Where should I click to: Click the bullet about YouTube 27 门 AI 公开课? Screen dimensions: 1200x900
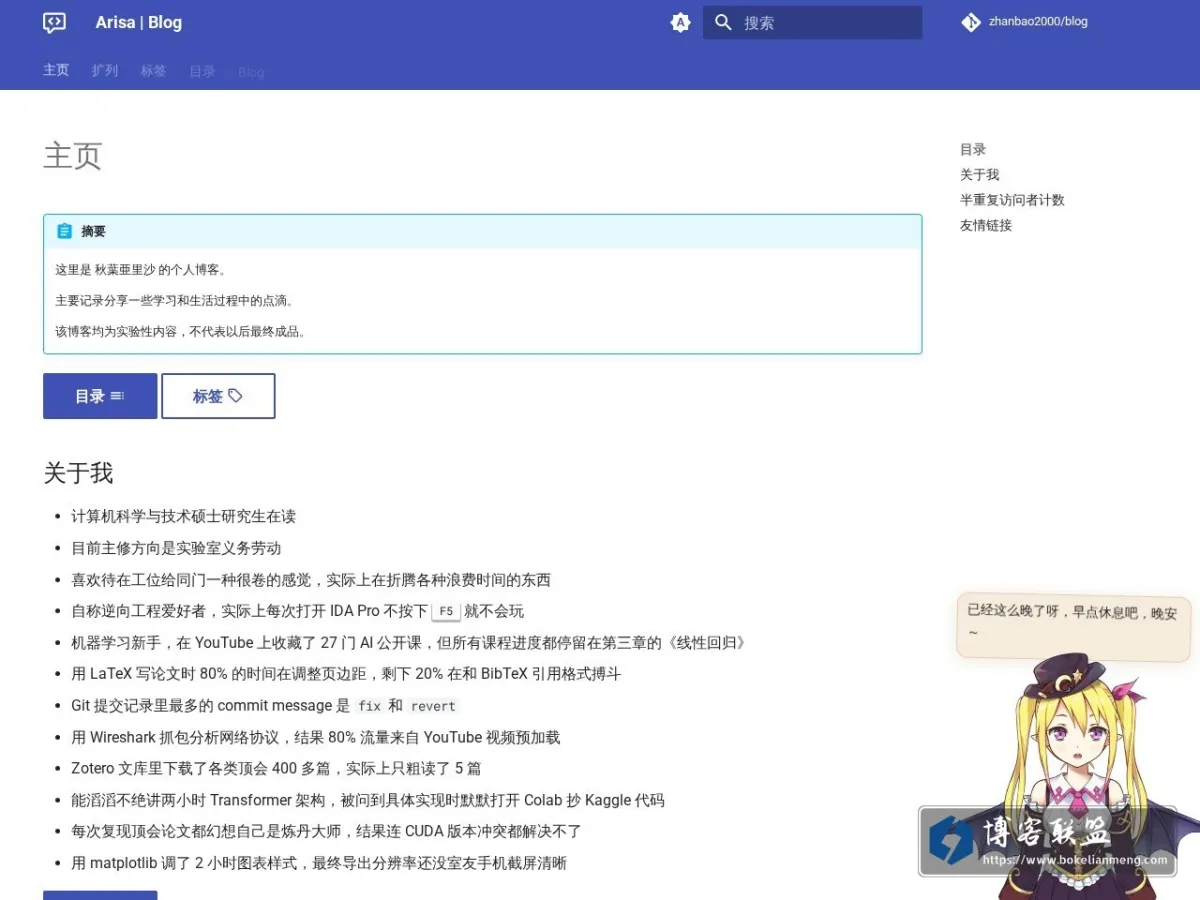click(409, 643)
